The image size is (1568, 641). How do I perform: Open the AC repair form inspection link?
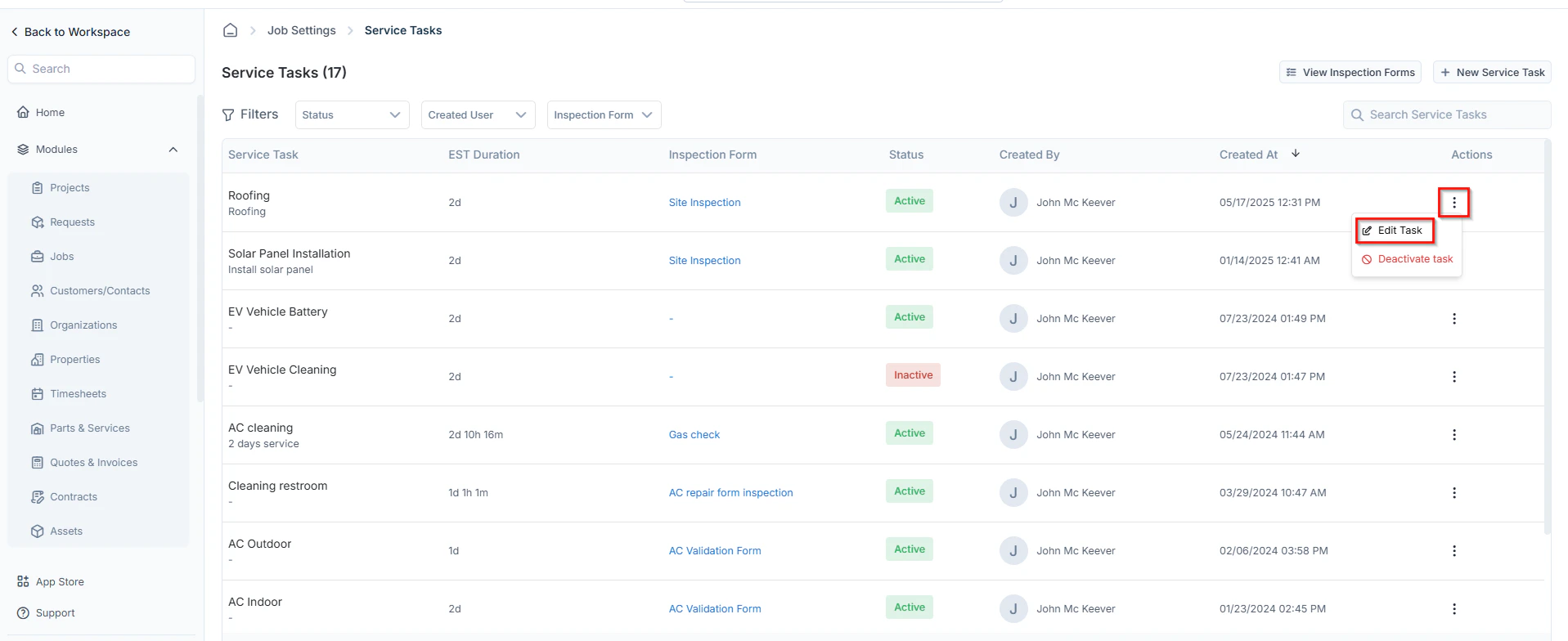pyautogui.click(x=730, y=493)
